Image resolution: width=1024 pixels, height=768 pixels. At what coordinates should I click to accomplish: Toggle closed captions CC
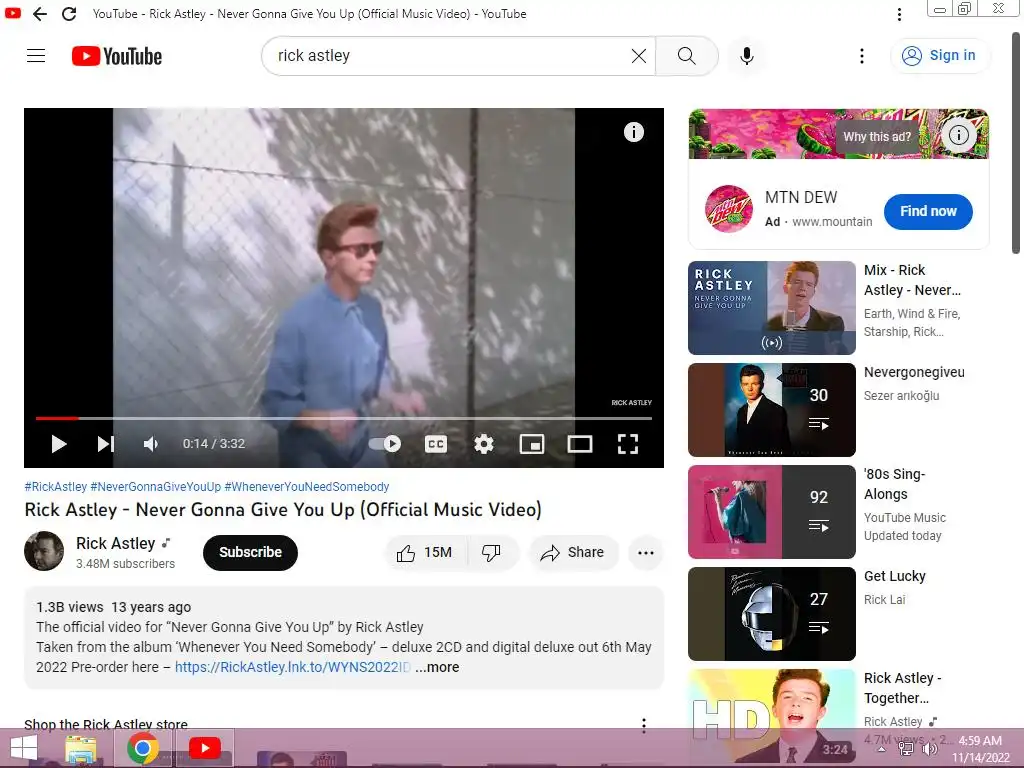tap(436, 444)
